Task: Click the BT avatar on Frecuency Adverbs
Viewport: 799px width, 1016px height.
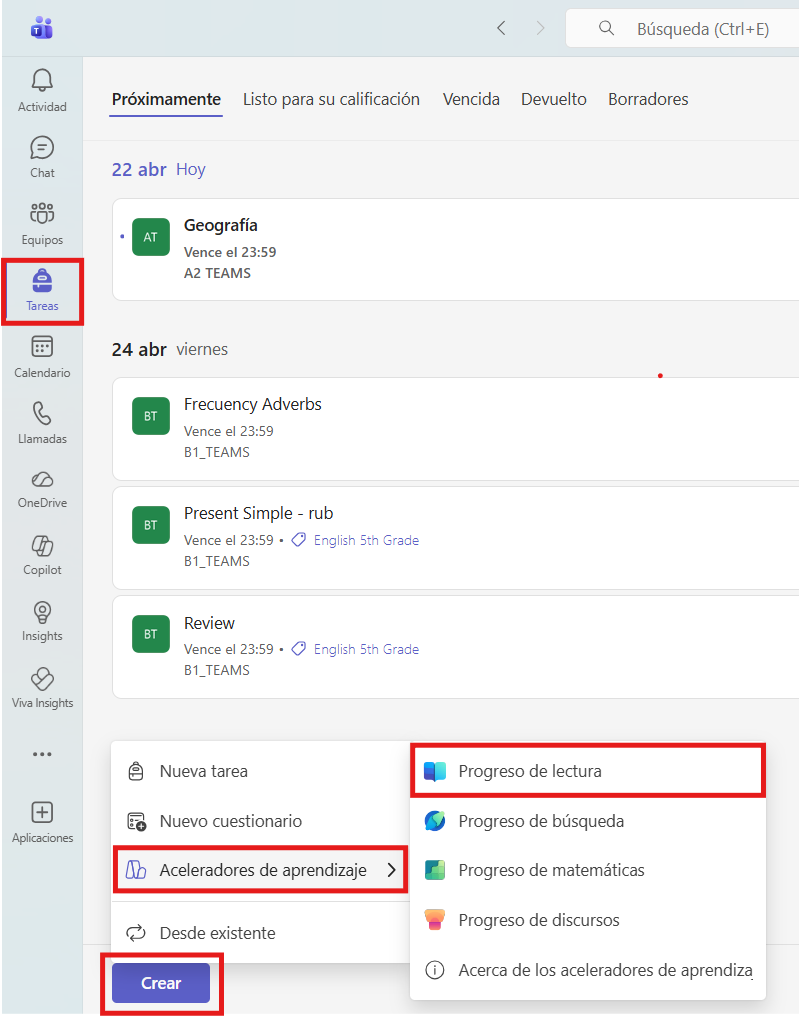Action: (x=151, y=416)
